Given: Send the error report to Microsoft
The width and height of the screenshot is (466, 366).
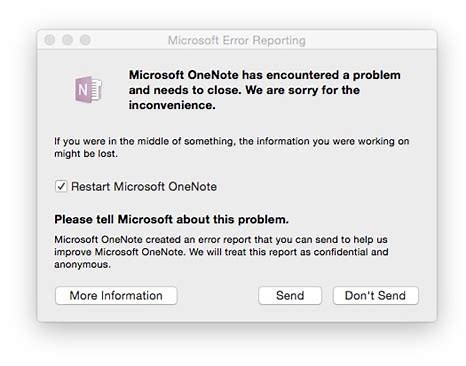Looking at the screenshot, I should pos(290,296).
